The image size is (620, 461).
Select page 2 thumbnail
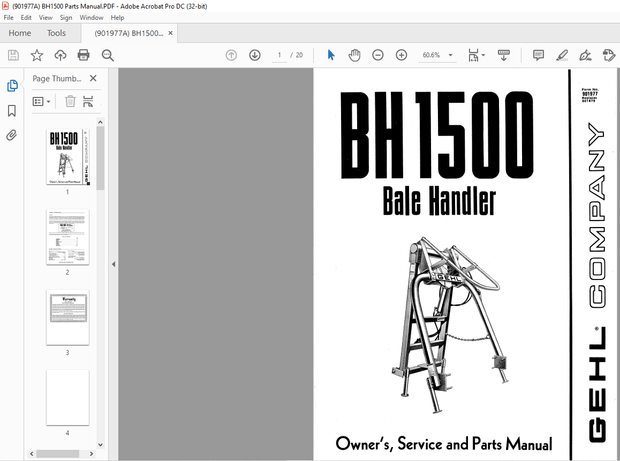[68, 237]
